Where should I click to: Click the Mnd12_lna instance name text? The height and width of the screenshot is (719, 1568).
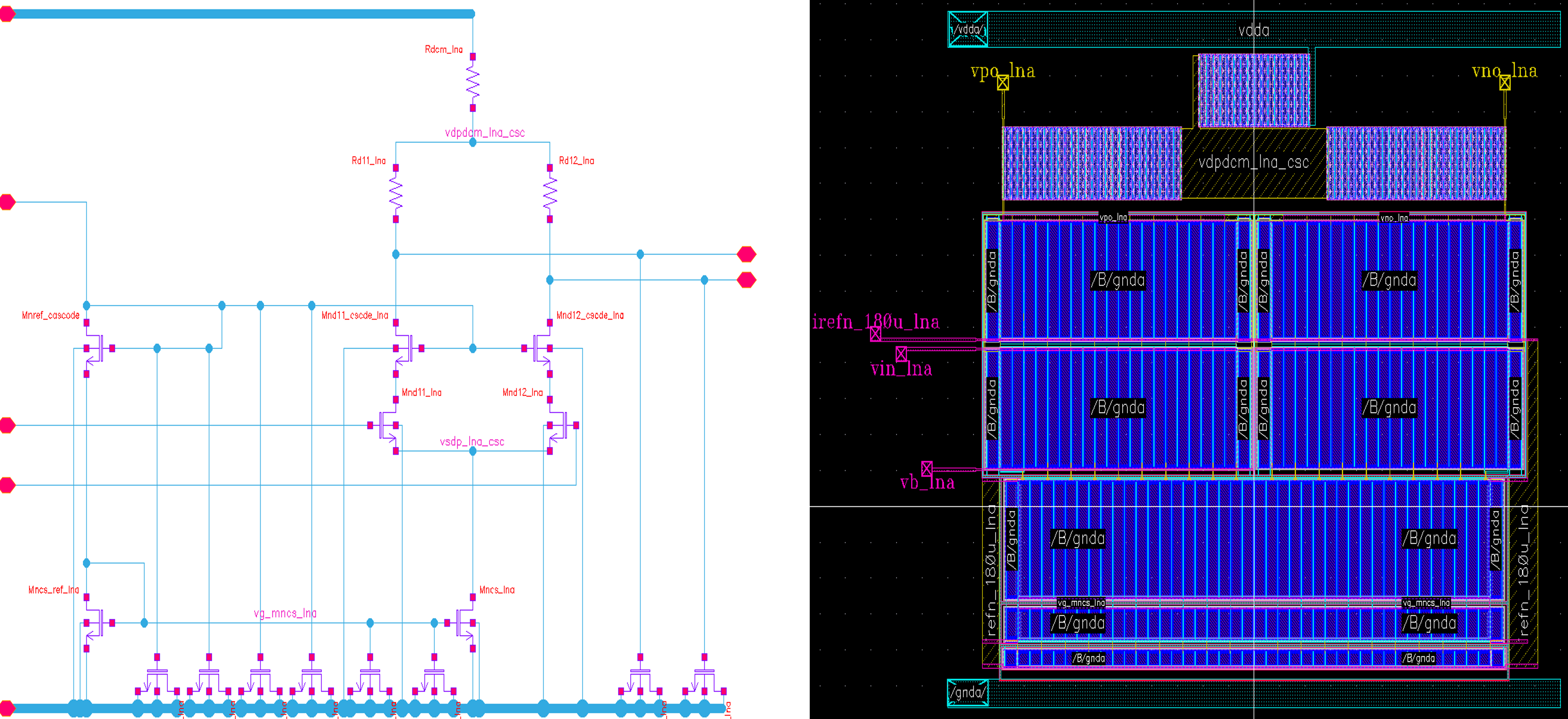522,393
